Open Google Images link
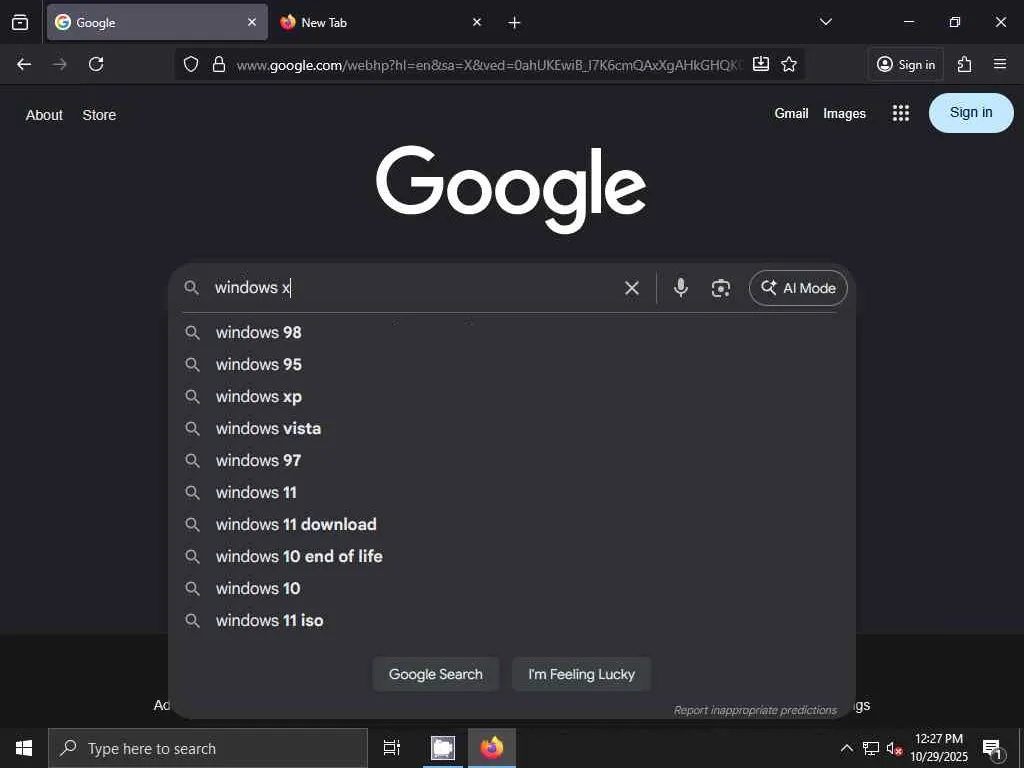1024x768 pixels. pyautogui.click(x=844, y=114)
